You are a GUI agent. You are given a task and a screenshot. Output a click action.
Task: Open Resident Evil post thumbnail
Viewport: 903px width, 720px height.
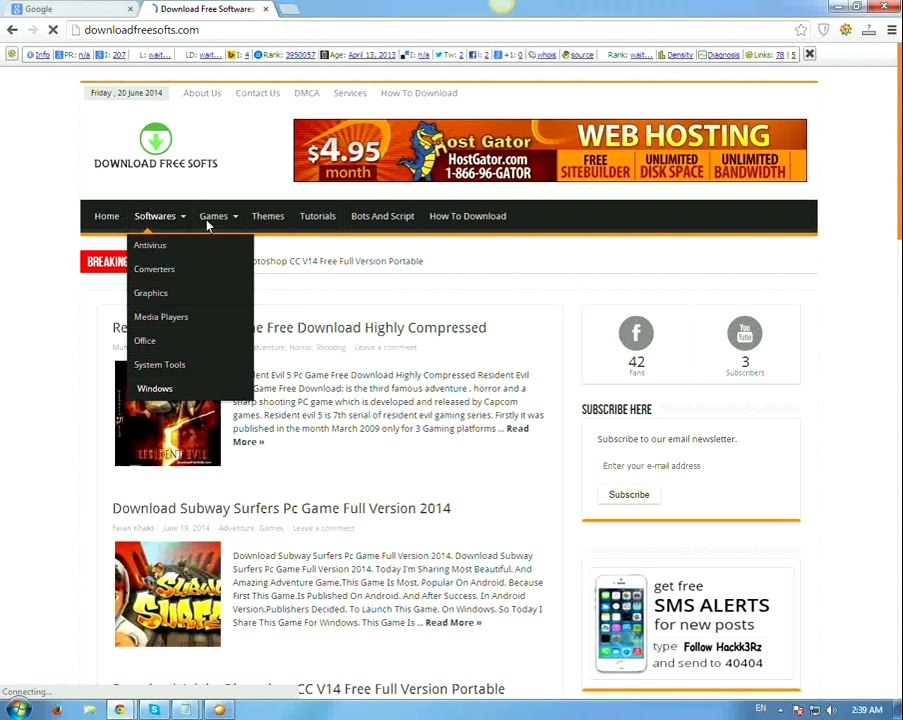click(x=168, y=433)
